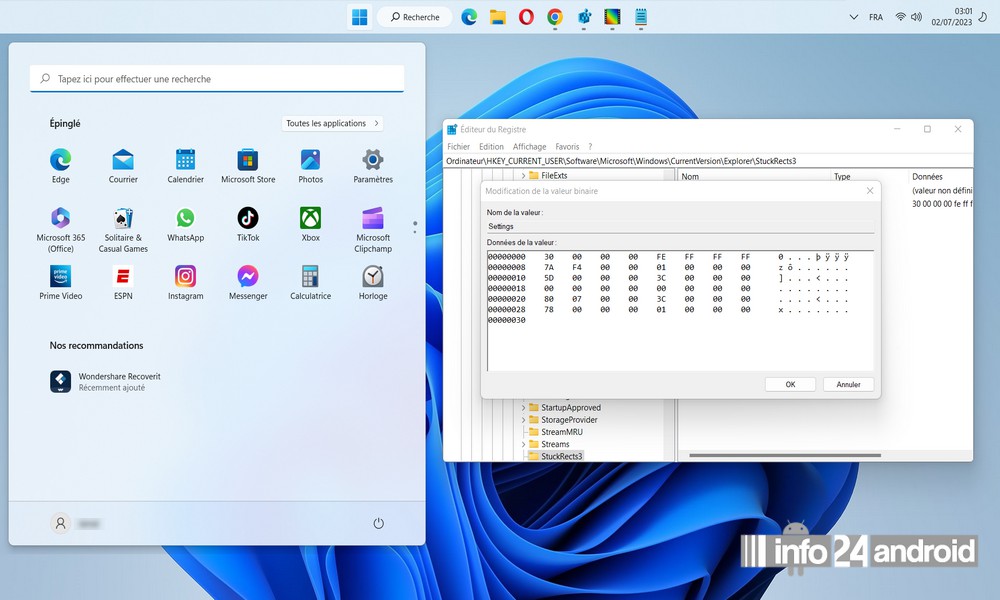Expand the StartupApproved tree node
This screenshot has width=1000, height=600.
524,409
